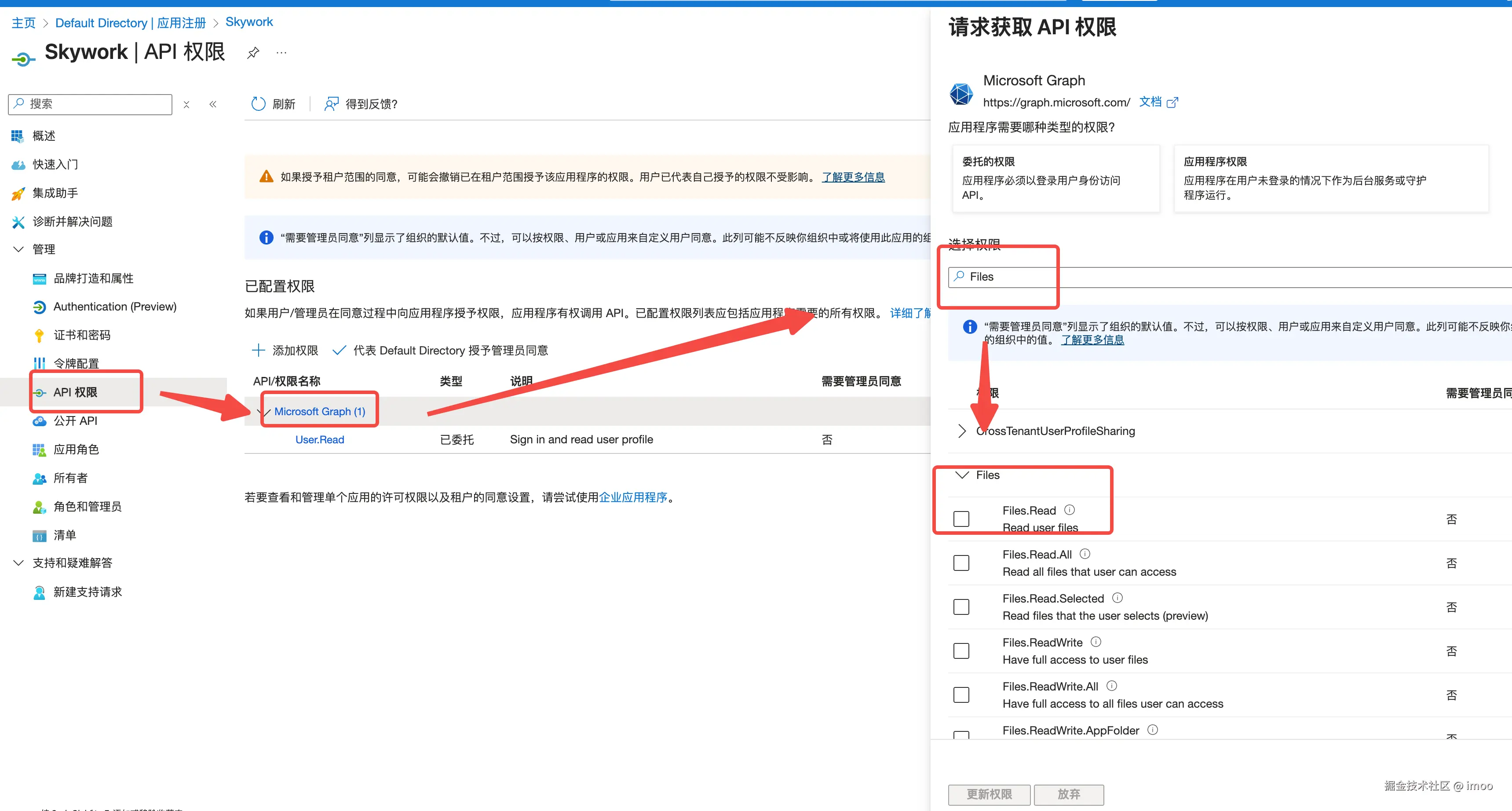Click the Sign in and read user profile description

coord(582,439)
